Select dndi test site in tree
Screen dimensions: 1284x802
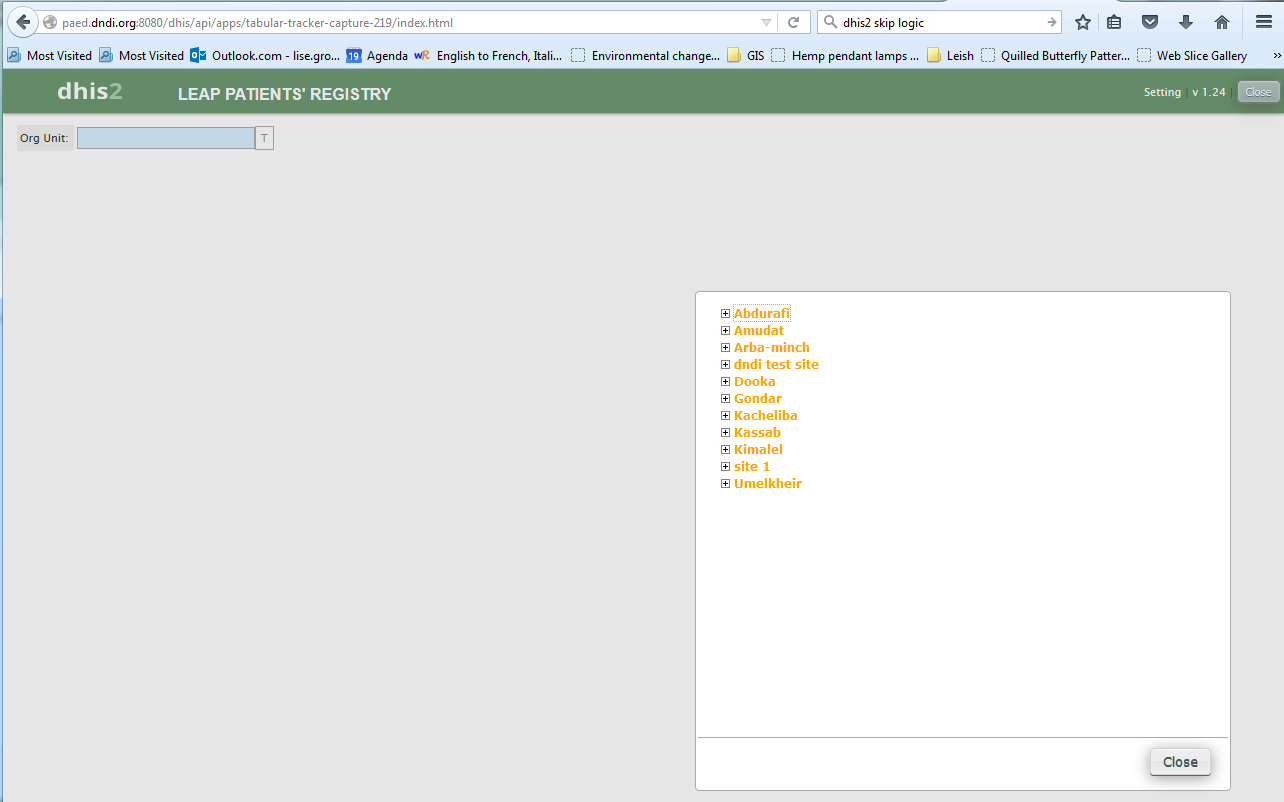tap(775, 365)
